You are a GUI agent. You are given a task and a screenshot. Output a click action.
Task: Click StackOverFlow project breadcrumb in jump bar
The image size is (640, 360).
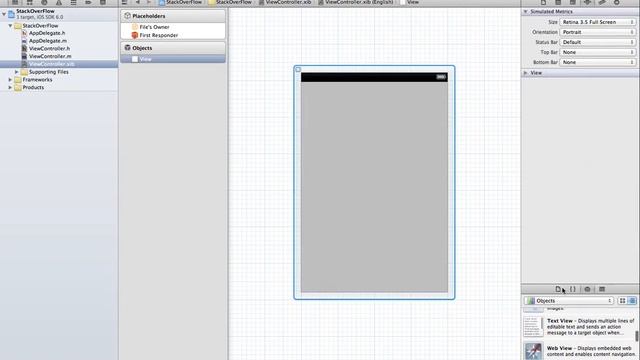click(180, 2)
